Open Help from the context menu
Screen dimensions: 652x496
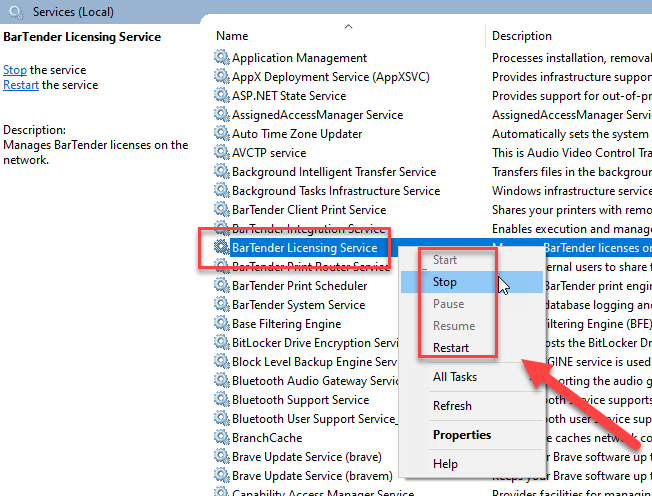point(445,464)
